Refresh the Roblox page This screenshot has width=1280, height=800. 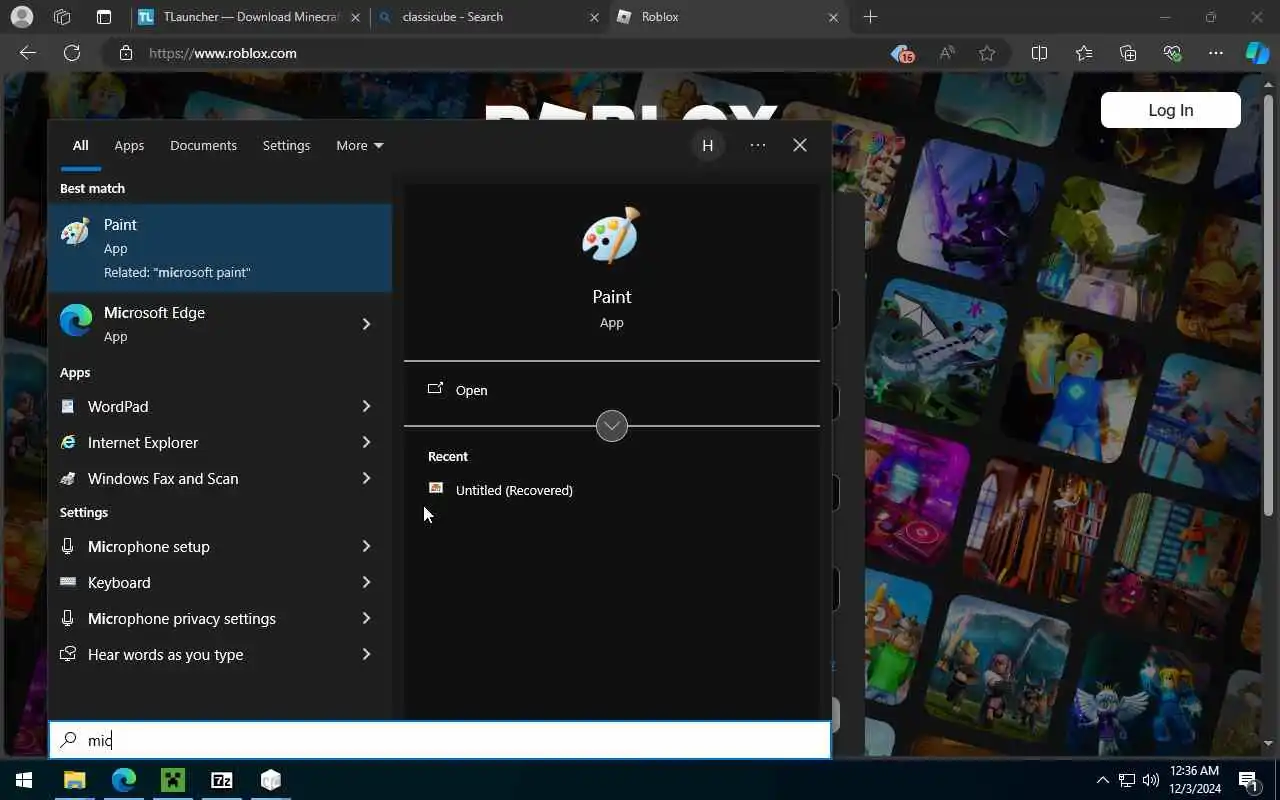pos(72,53)
